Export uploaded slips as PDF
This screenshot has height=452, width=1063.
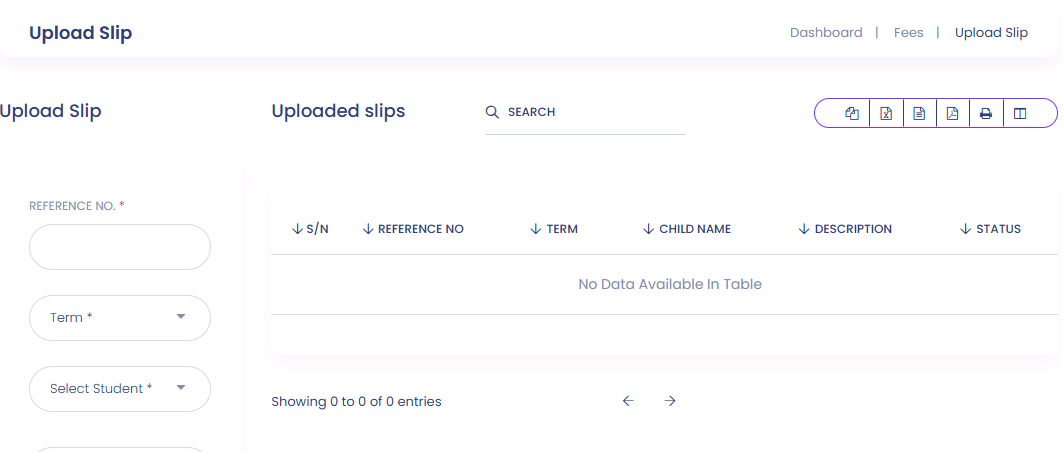(x=953, y=114)
